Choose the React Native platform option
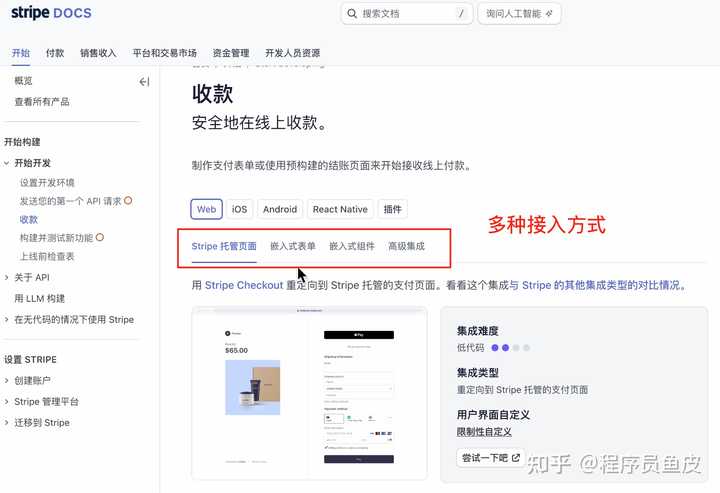 pos(340,209)
